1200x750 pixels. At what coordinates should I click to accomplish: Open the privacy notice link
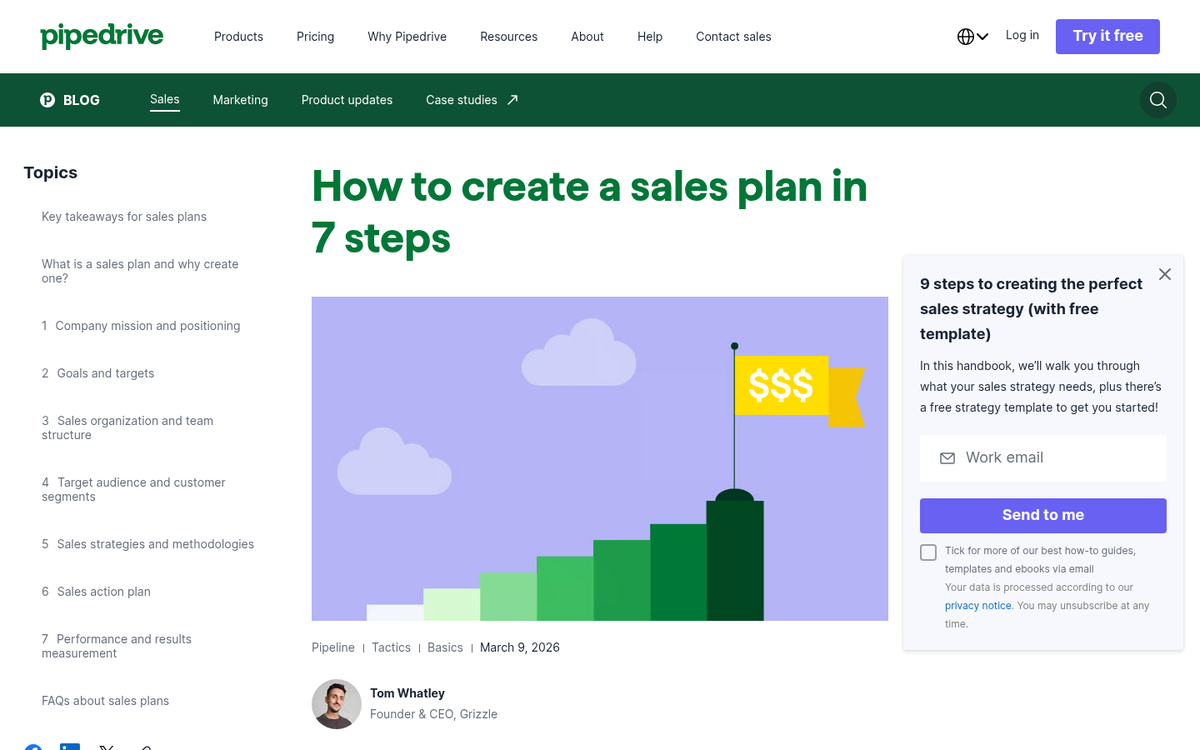[977, 605]
